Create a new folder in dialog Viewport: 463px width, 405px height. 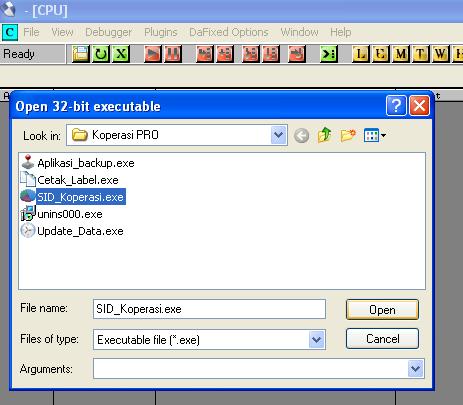coord(348,135)
